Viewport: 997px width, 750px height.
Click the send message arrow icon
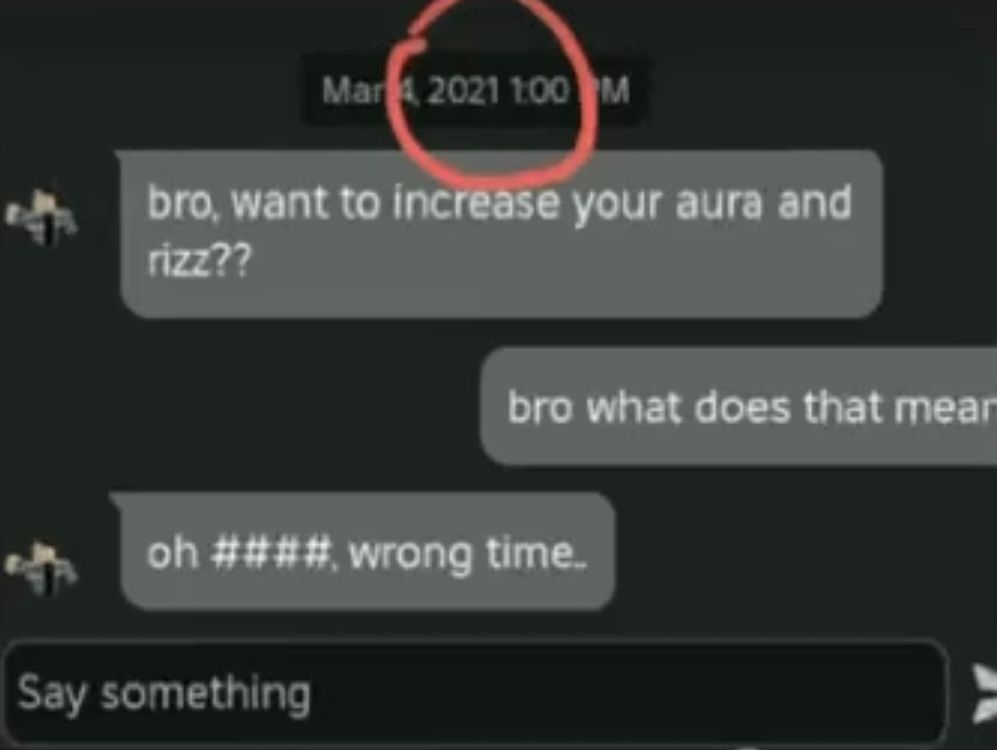tap(984, 694)
